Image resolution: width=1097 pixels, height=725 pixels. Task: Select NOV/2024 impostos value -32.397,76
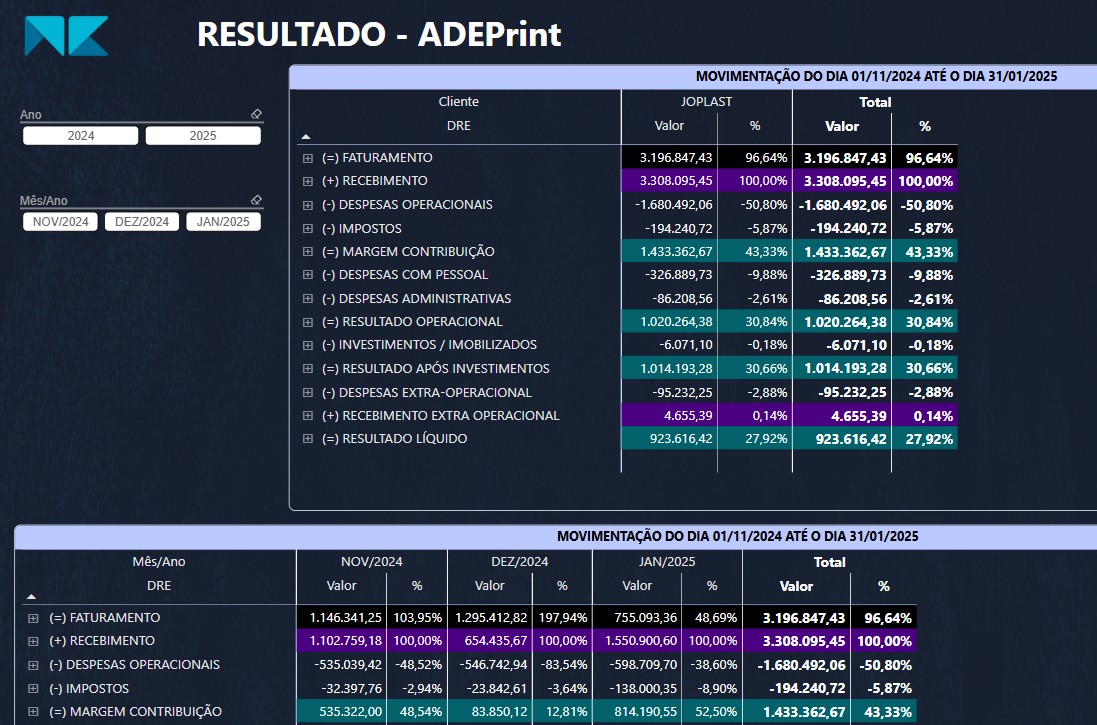tap(351, 689)
